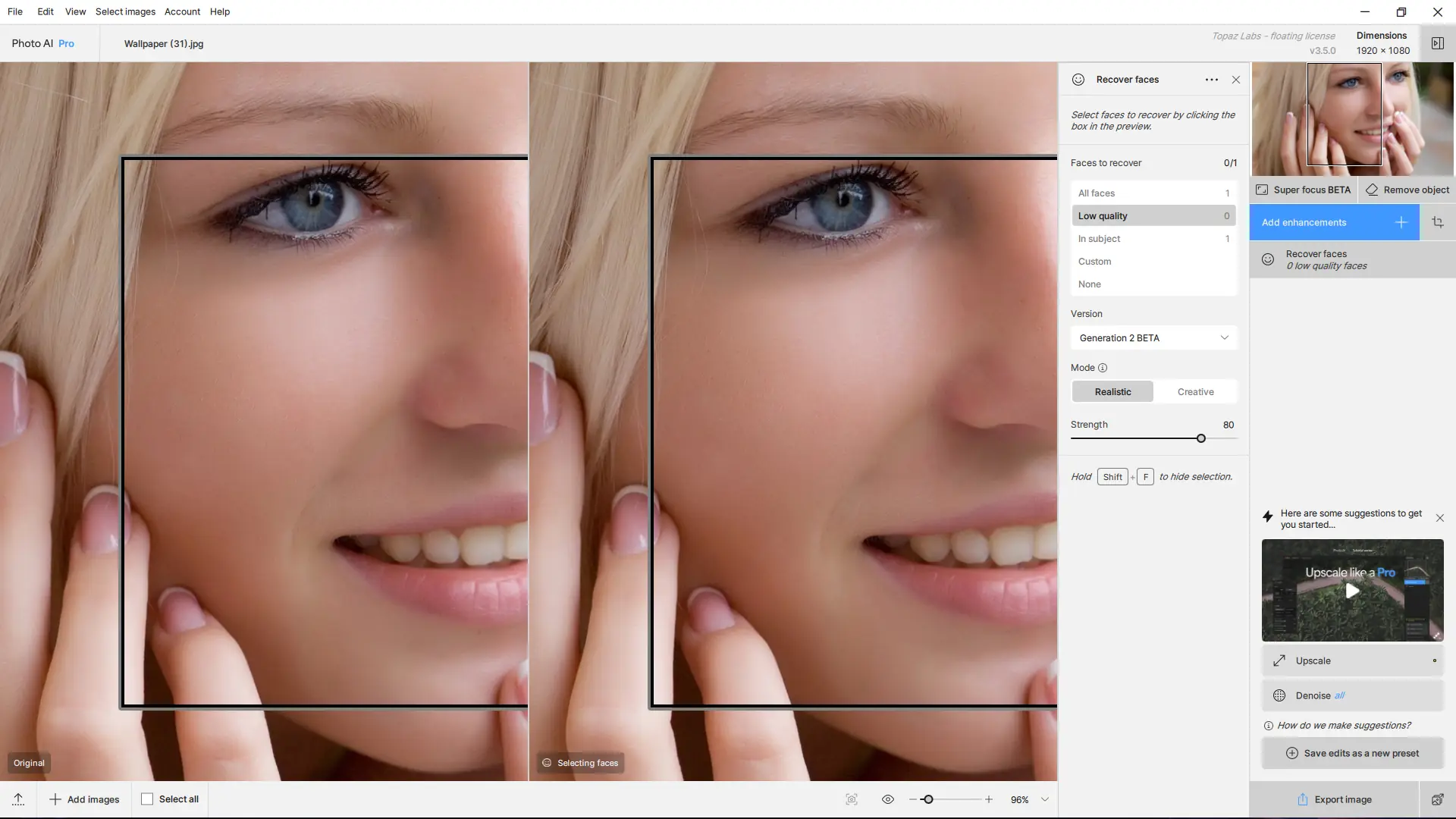
Task: Open the Mode info icon
Action: coord(1103,368)
